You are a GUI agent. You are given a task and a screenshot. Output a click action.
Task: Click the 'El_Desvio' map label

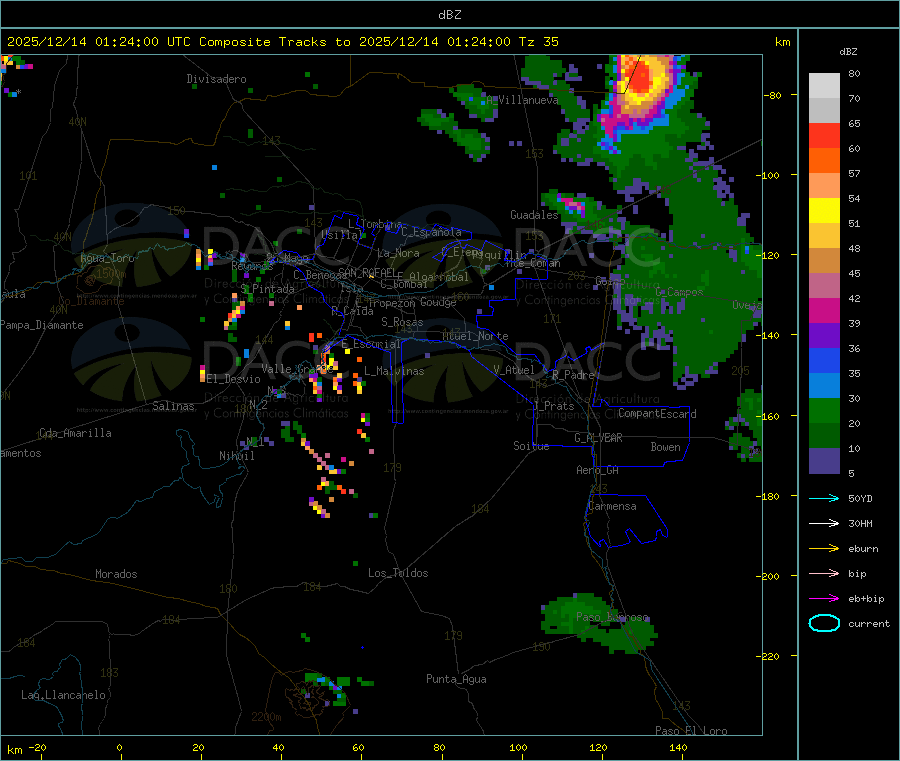pos(233,379)
